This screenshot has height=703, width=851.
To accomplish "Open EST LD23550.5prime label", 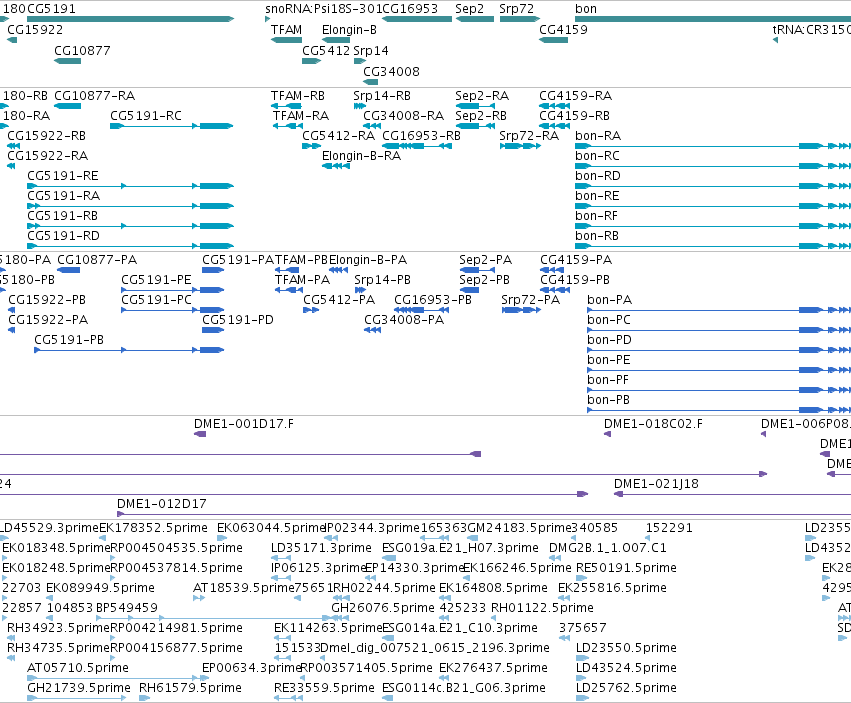I will pyautogui.click(x=626, y=648).
